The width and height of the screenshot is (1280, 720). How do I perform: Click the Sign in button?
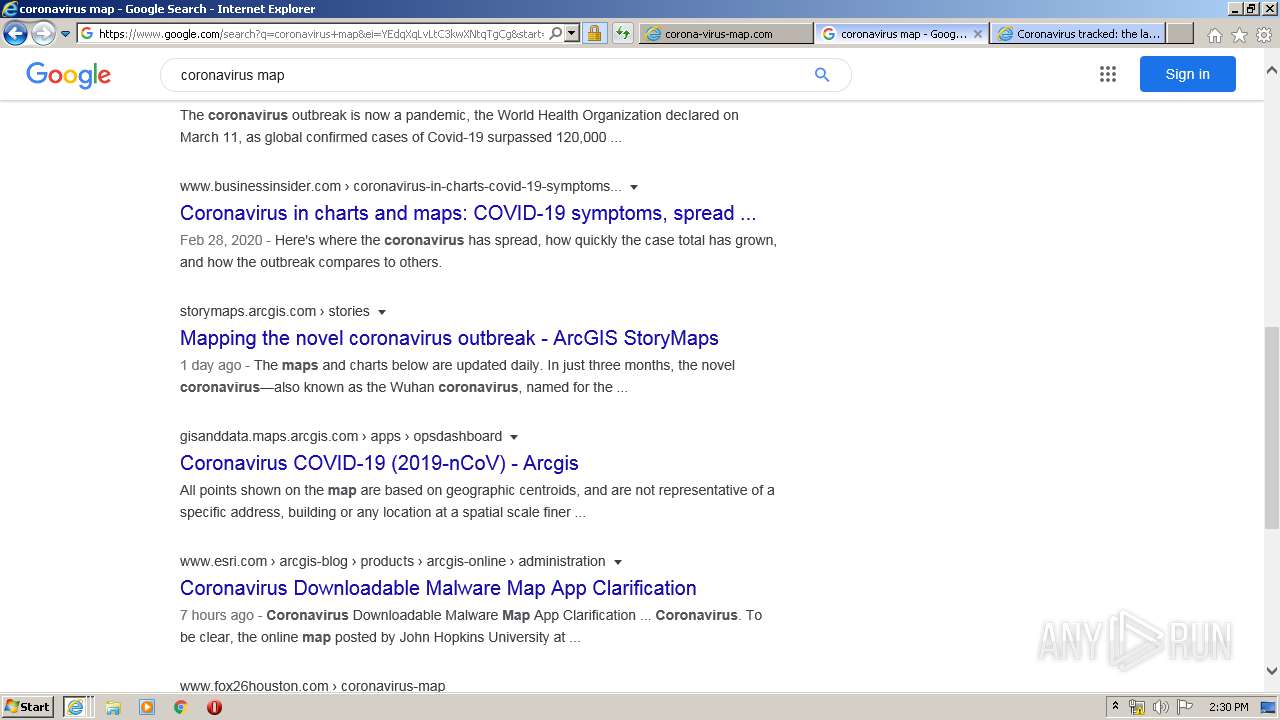pyautogui.click(x=1187, y=74)
